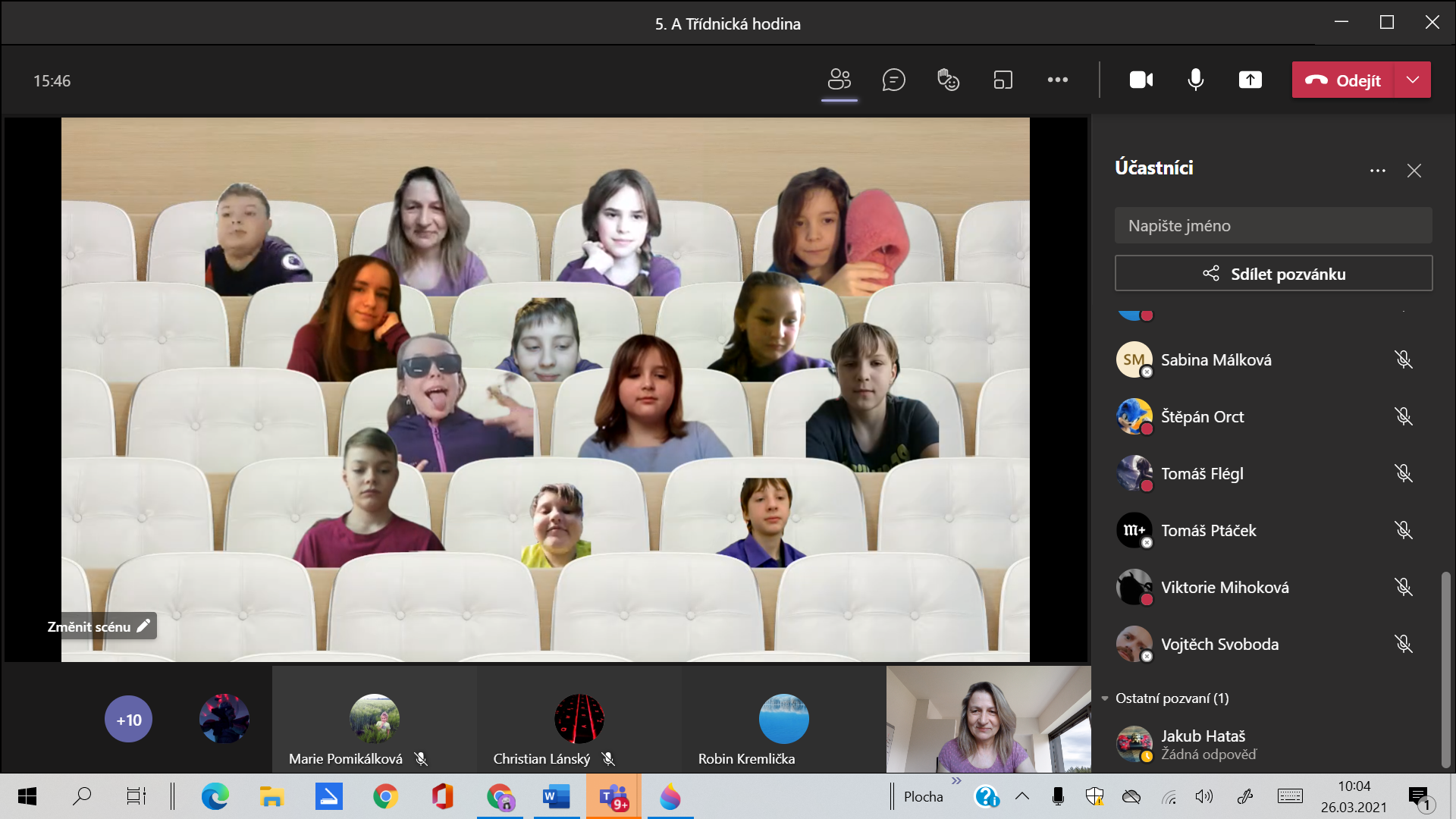Open the More actions ellipsis in toolbar

[x=1057, y=80]
